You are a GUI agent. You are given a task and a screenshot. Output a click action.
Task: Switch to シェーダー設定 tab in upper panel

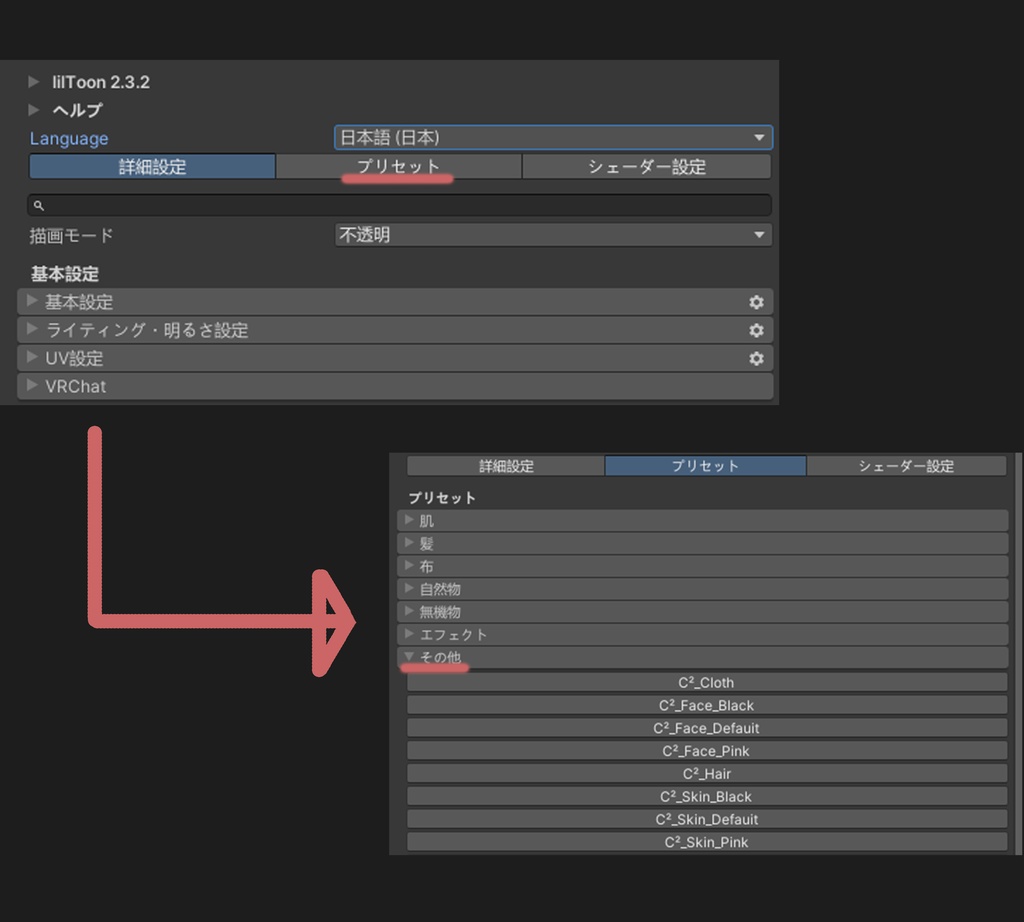pos(647,167)
